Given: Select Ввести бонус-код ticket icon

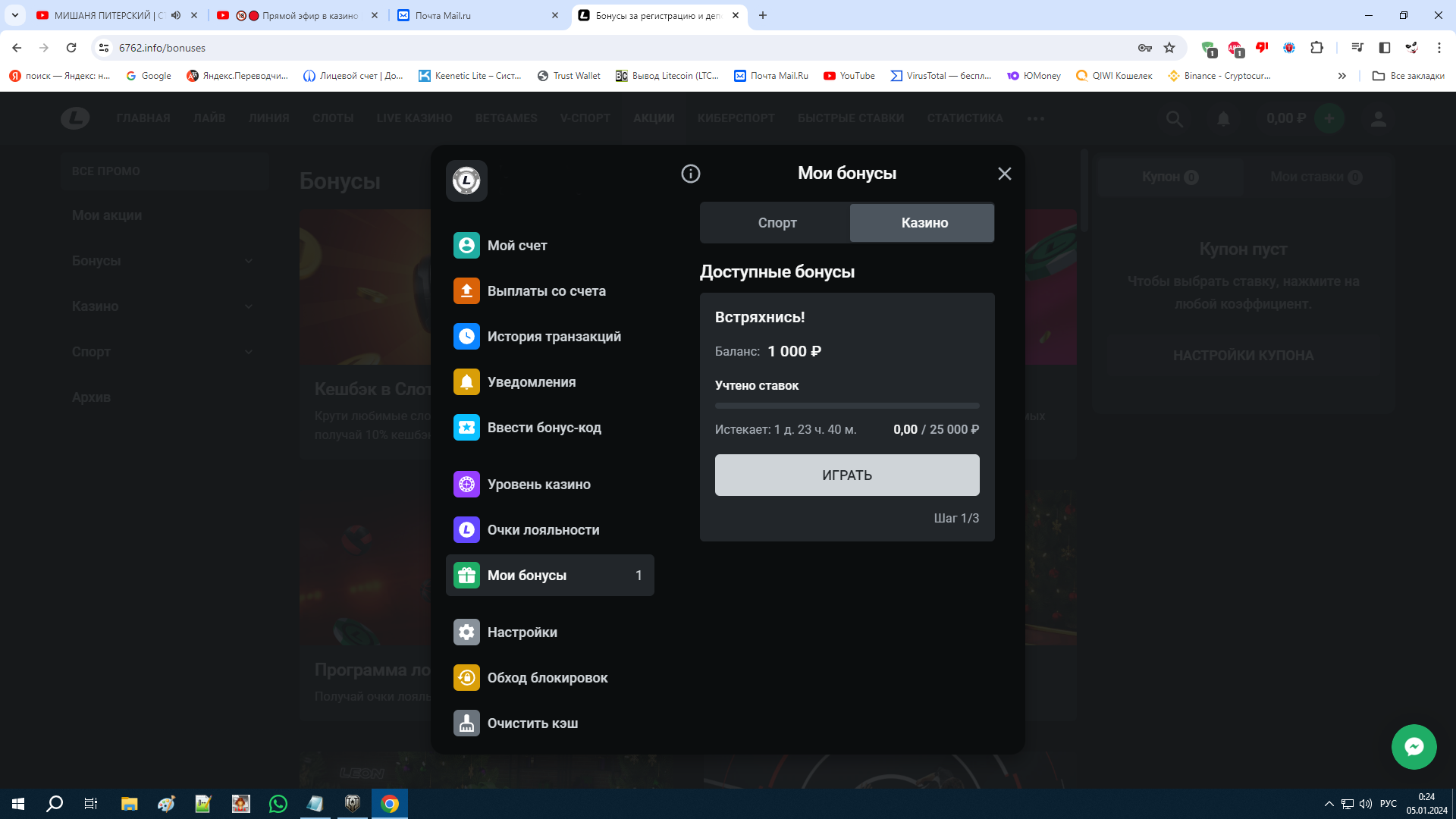Looking at the screenshot, I should click(466, 428).
